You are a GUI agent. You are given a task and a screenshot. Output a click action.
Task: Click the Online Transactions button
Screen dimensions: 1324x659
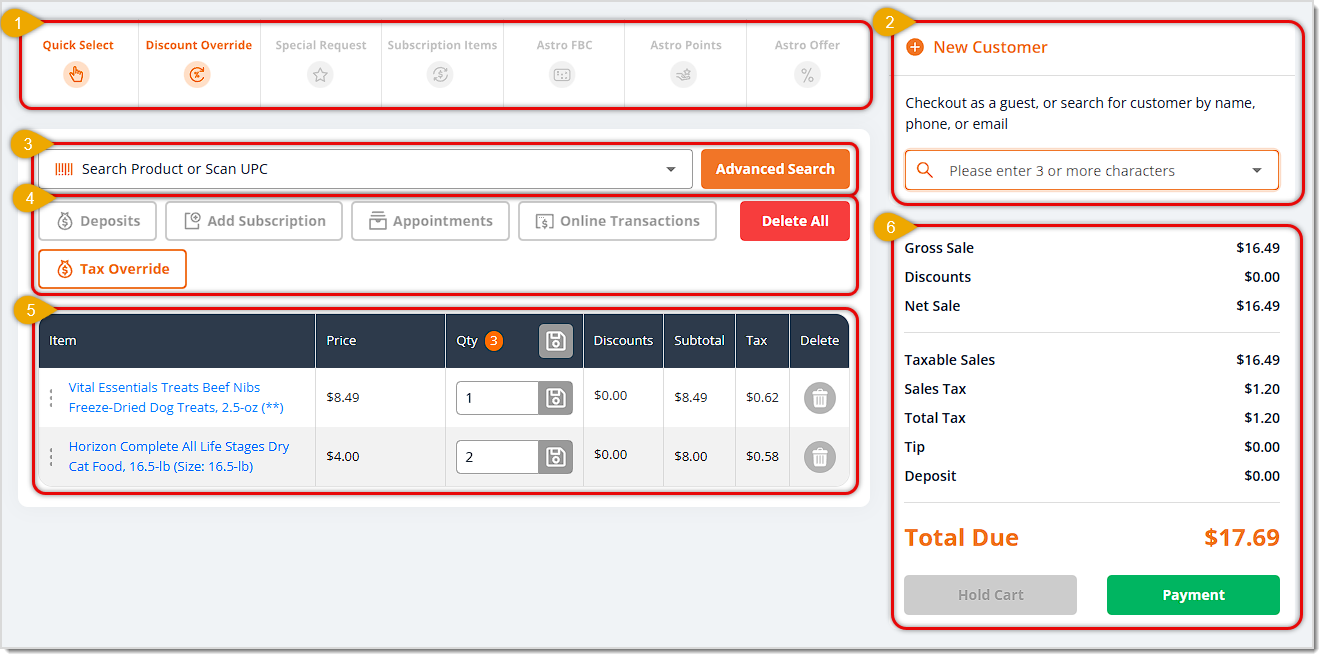tap(617, 221)
